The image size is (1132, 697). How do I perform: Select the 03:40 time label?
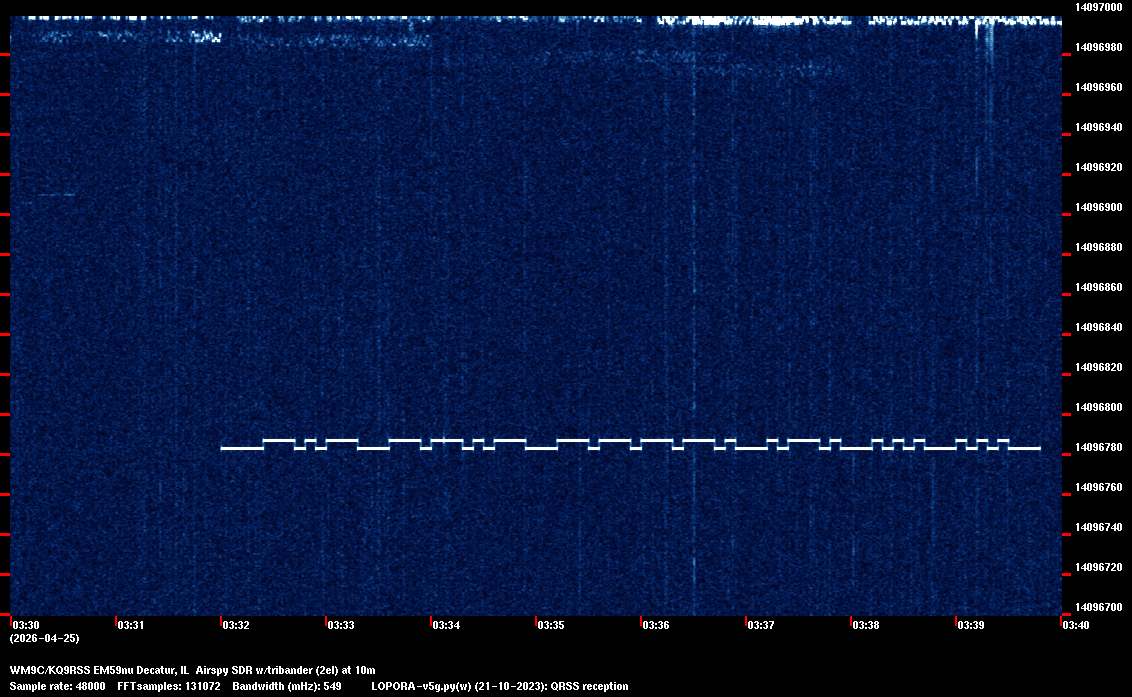coord(1076,625)
